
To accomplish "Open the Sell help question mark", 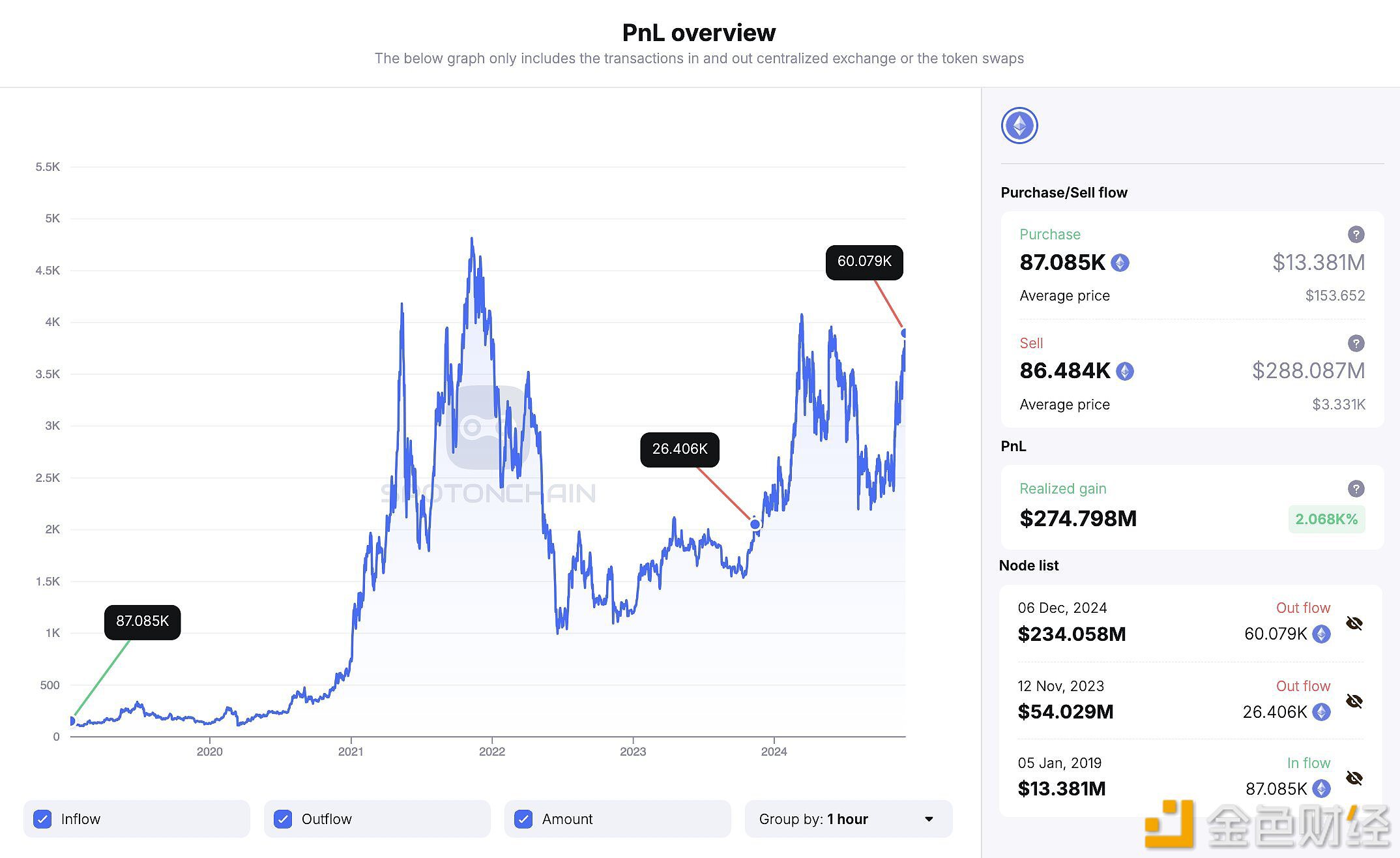I will (x=1356, y=343).
